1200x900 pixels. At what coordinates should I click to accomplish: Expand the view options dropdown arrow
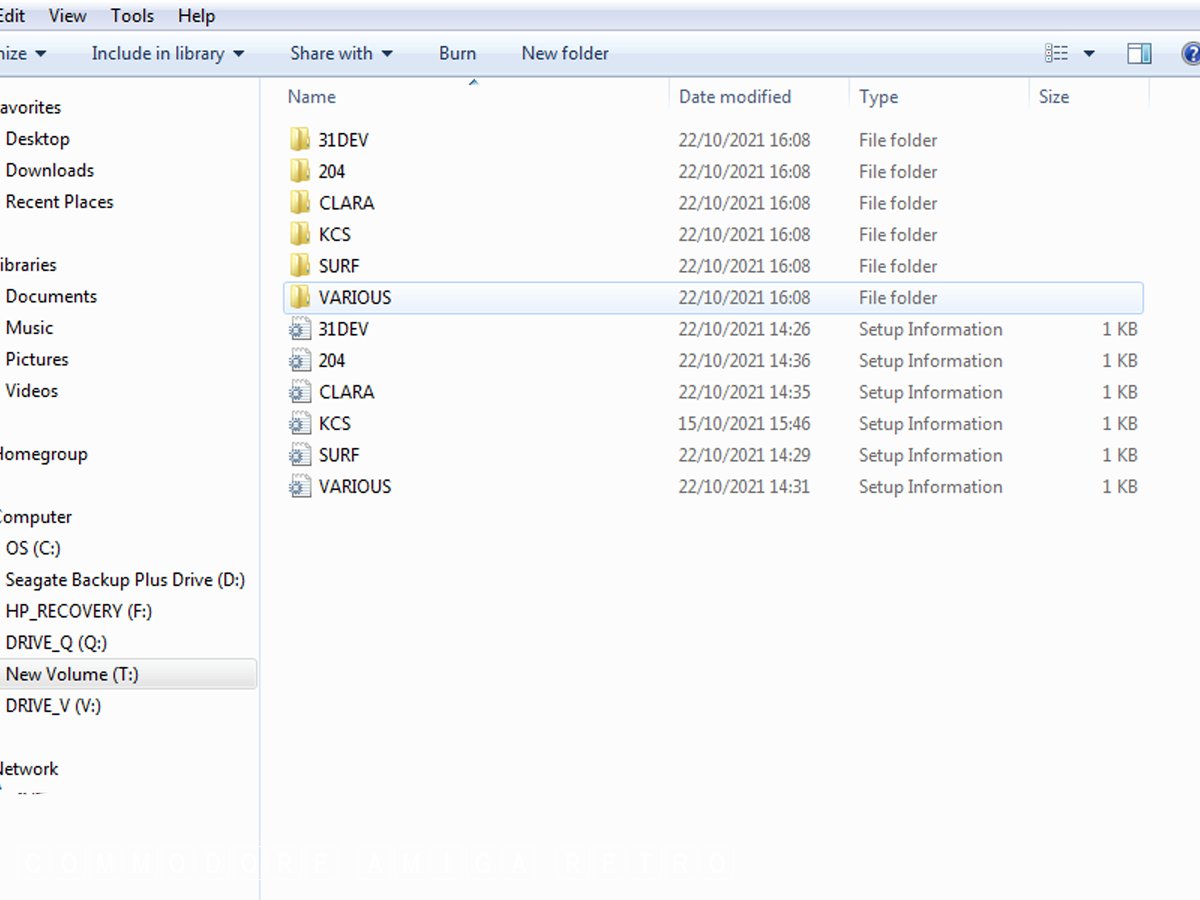(x=1089, y=54)
